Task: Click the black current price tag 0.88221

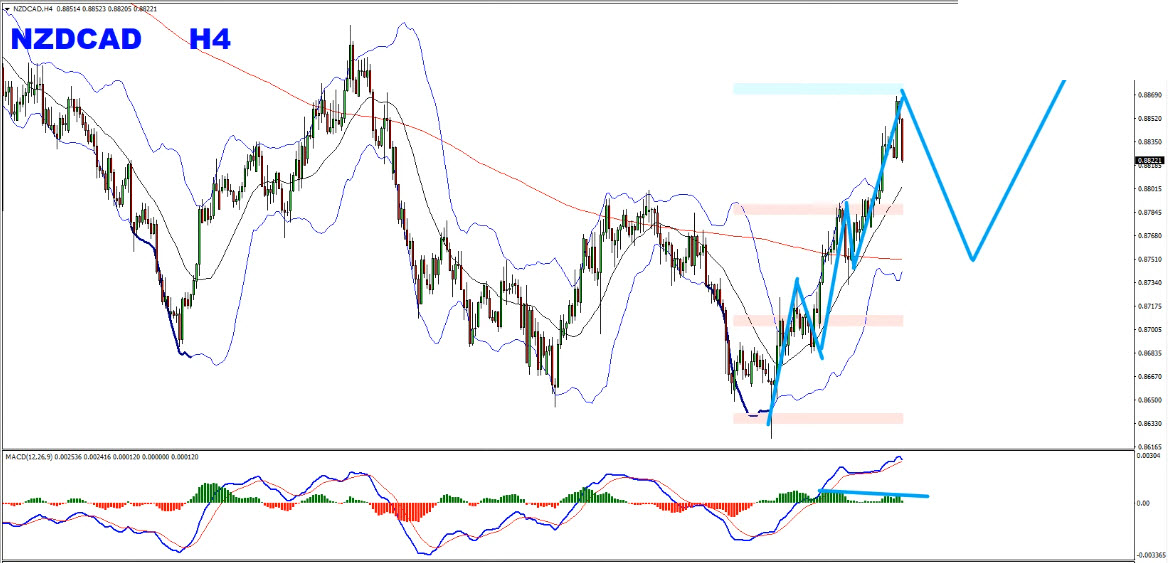Action: (x=1149, y=160)
